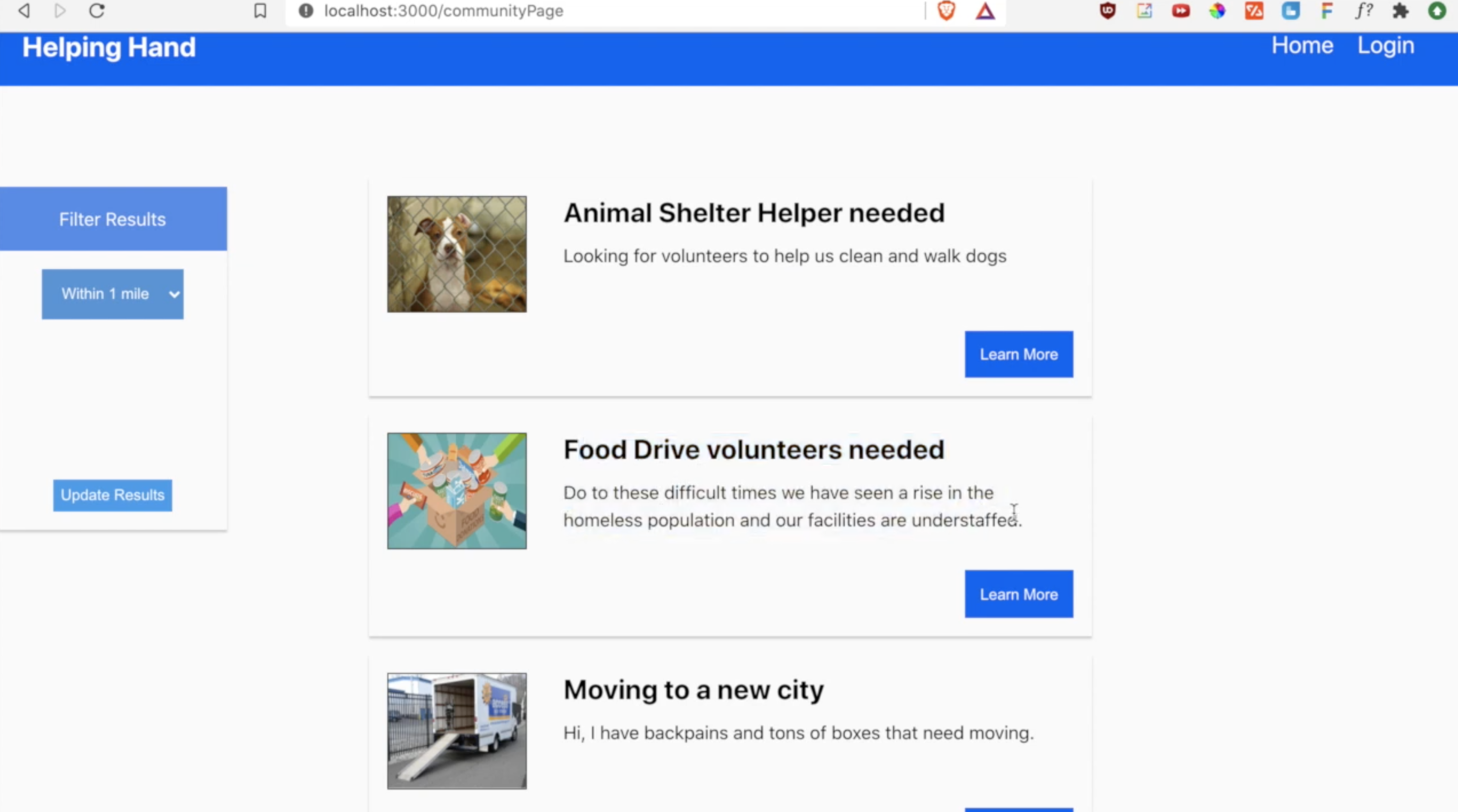Open the Login nav link

coord(1385,45)
